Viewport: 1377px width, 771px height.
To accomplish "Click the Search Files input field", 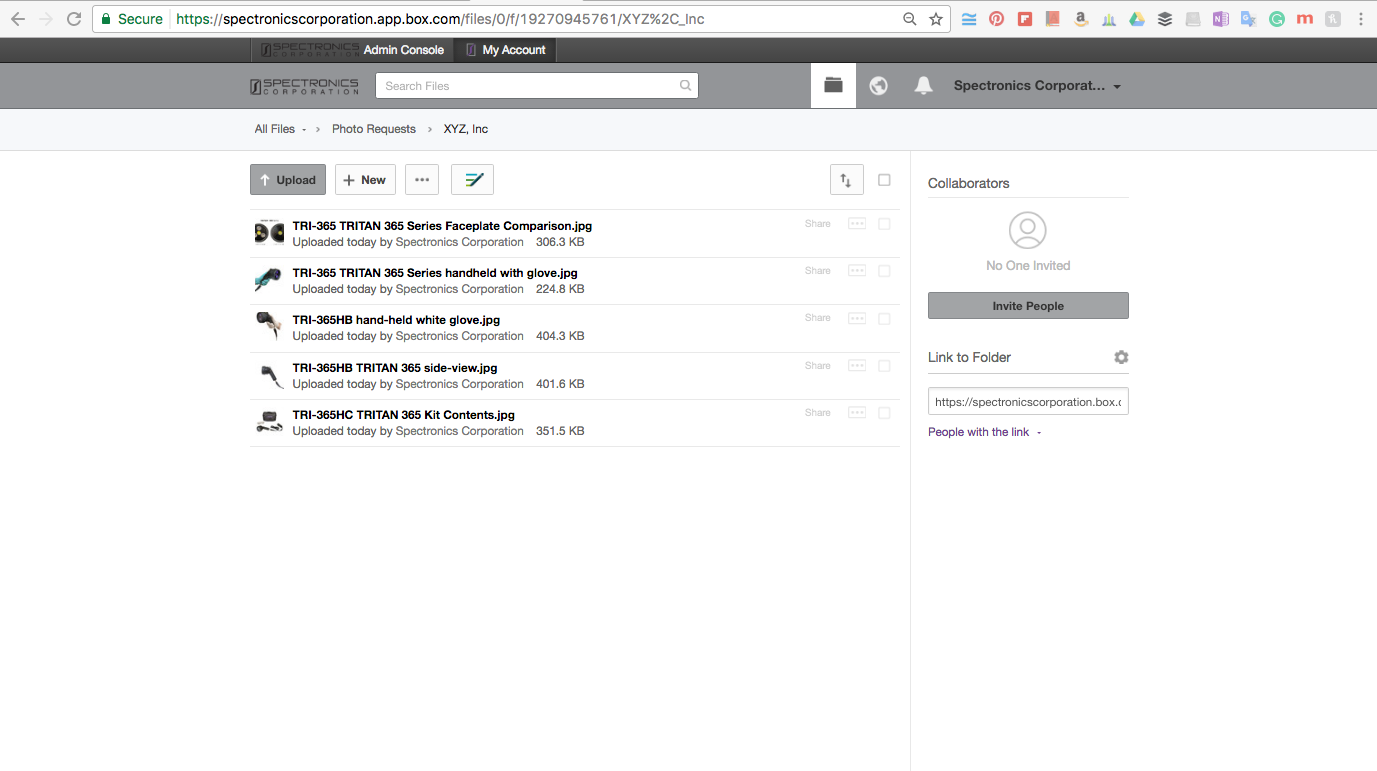I will click(x=530, y=86).
